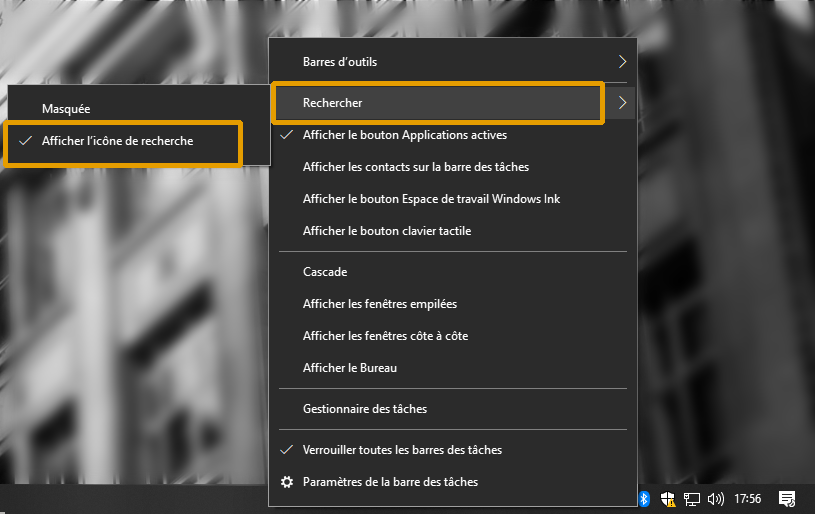Choose the Masquée search option
Image resolution: width=815 pixels, height=514 pixels.
point(67,109)
